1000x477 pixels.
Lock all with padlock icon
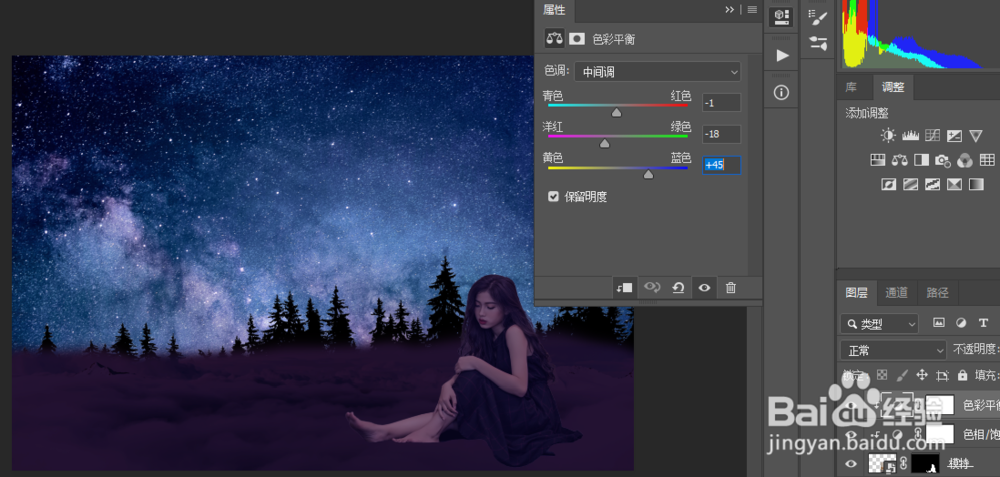tap(962, 375)
